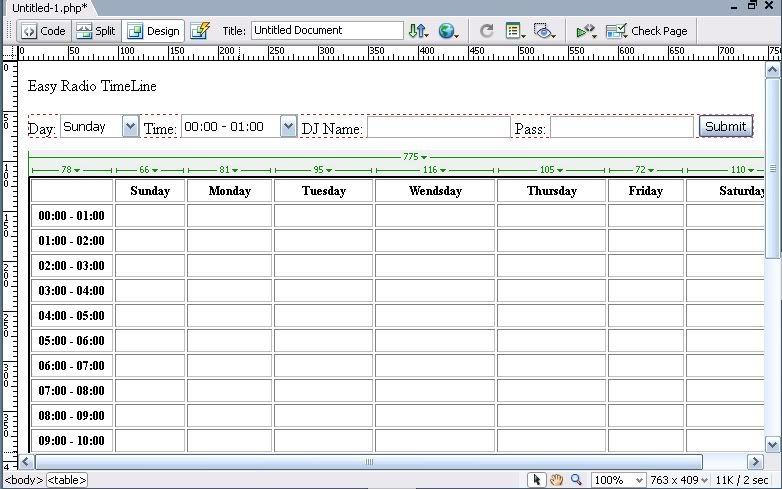The width and height of the screenshot is (782, 489).
Task: Open the Visual Aids eye icon
Action: pyautogui.click(x=544, y=31)
